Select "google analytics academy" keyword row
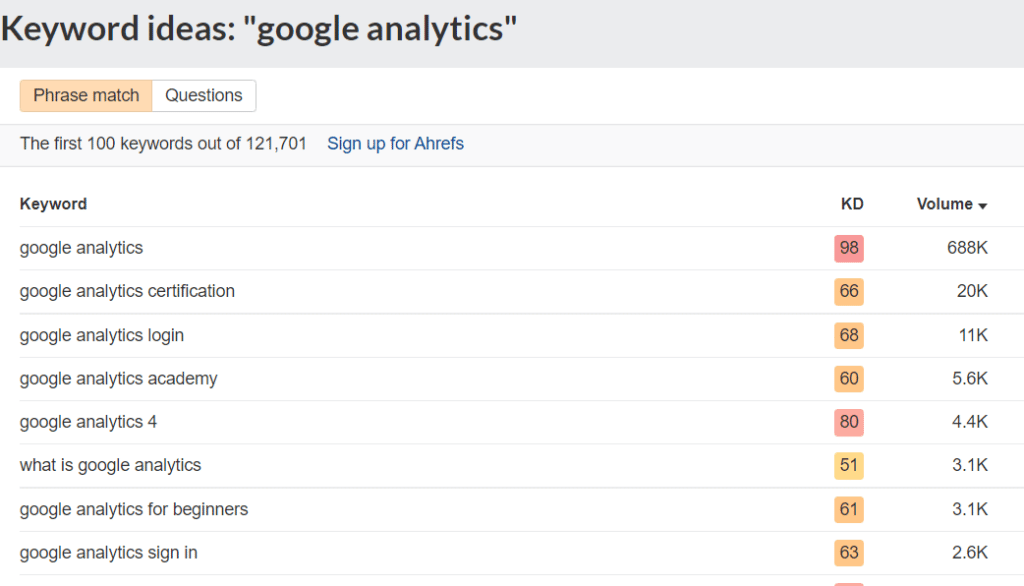 pyautogui.click(x=118, y=379)
